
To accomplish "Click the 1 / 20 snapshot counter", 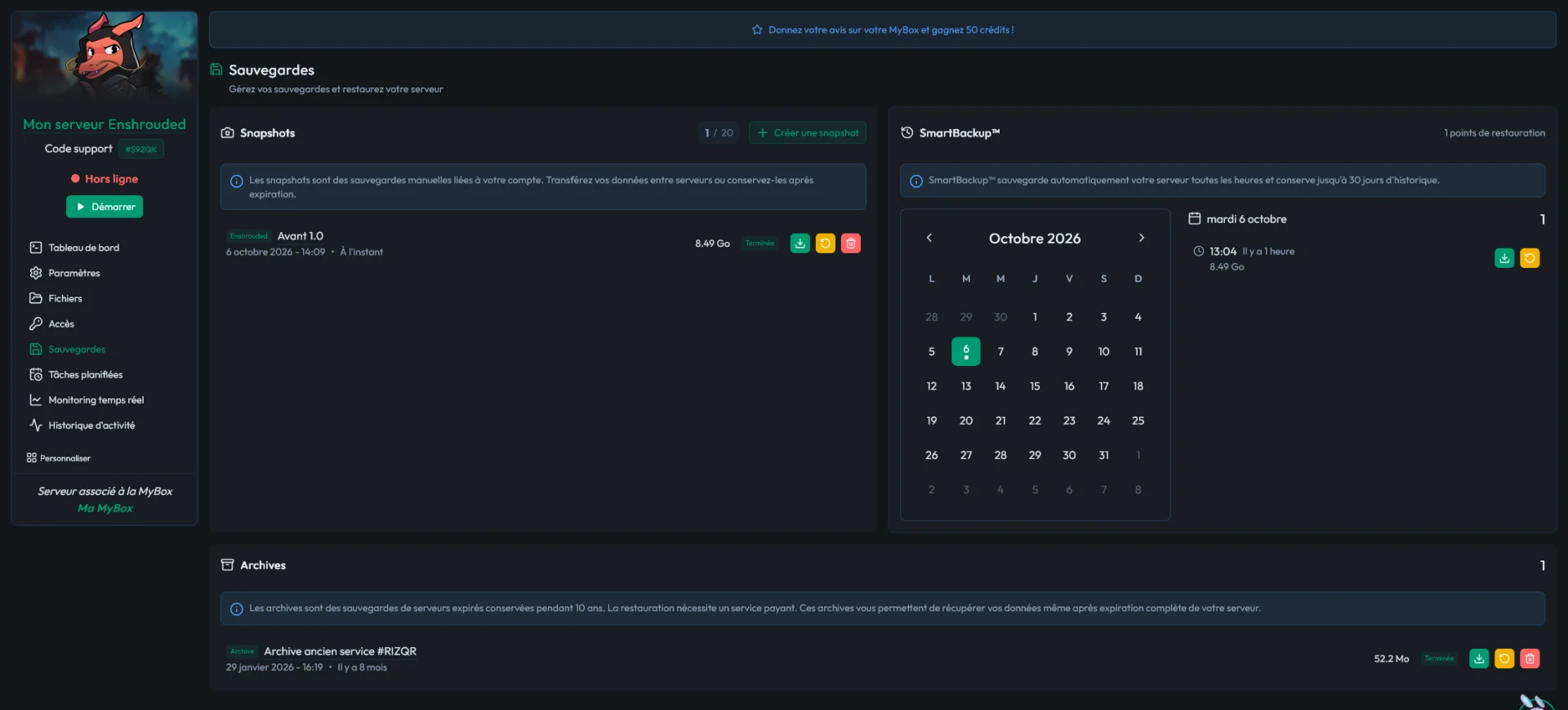I will pyautogui.click(x=719, y=132).
